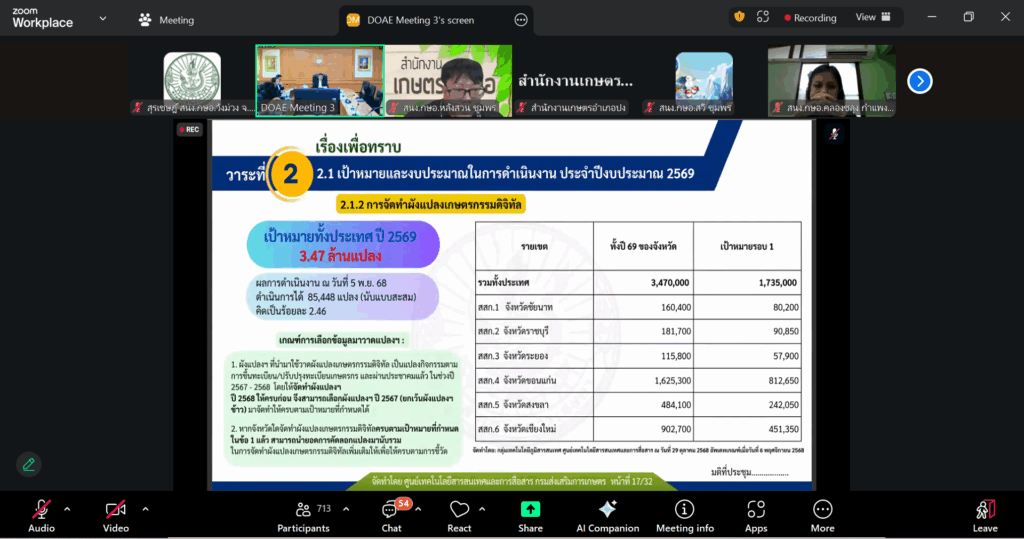The width and height of the screenshot is (1024, 539).
Task: Switch to the Meeting tab
Action: point(166,20)
